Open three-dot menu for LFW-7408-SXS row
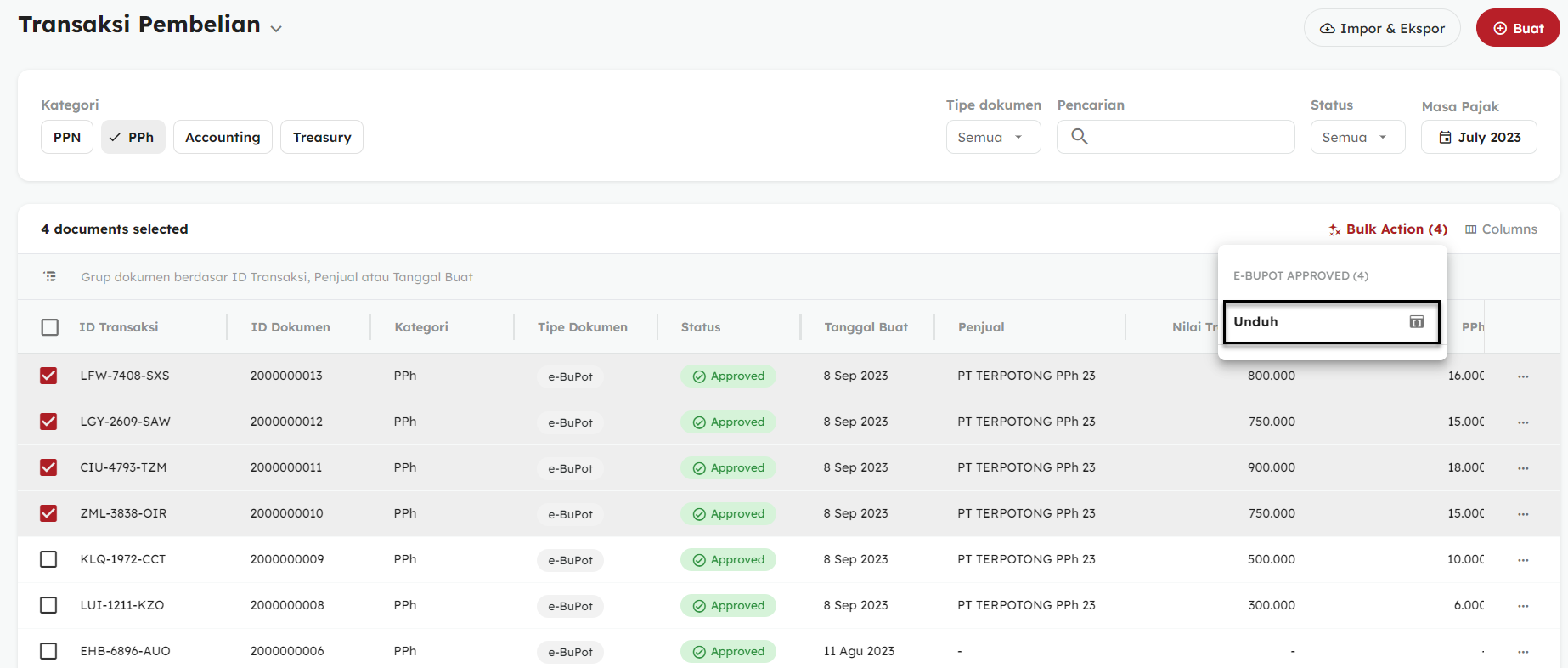 (x=1523, y=376)
